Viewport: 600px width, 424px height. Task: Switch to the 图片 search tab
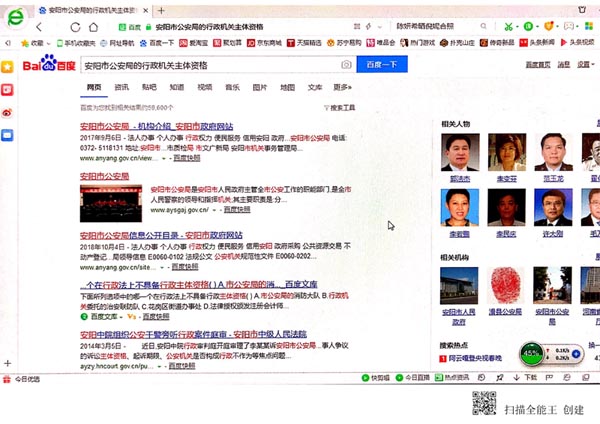pos(260,87)
